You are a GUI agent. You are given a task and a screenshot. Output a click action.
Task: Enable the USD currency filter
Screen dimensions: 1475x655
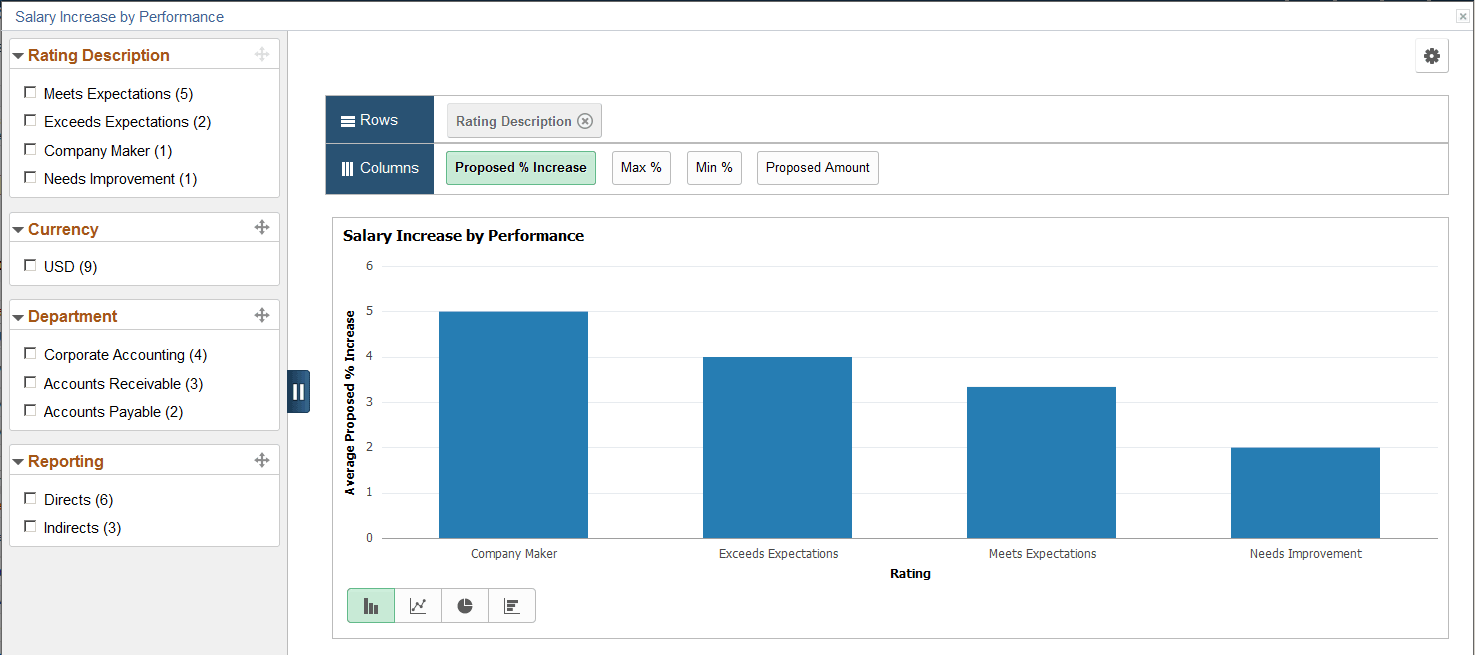pos(30,264)
